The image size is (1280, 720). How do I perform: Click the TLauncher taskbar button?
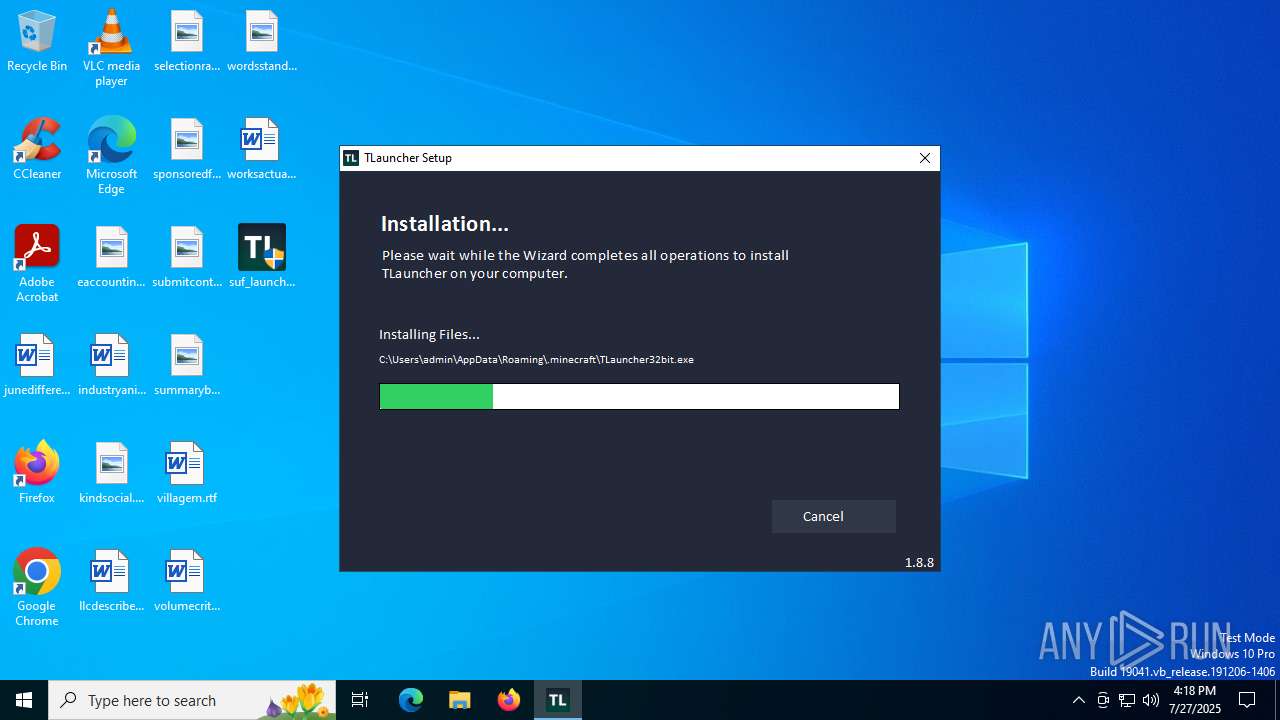(557, 700)
